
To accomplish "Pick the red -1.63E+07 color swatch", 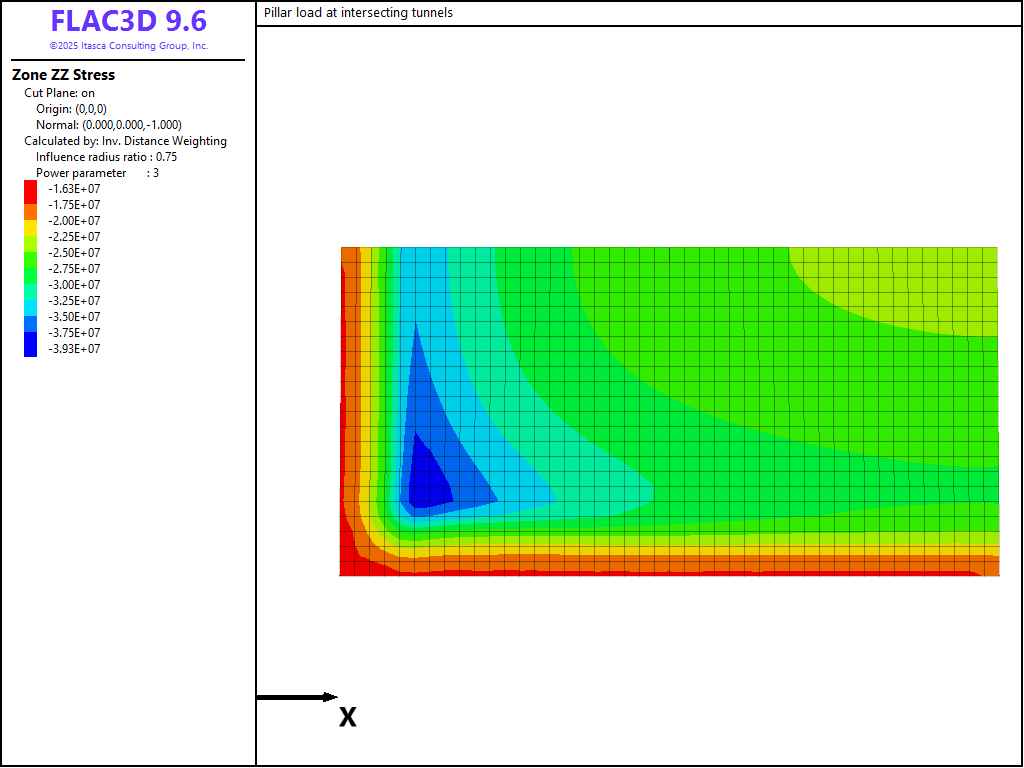I will 31,188.
